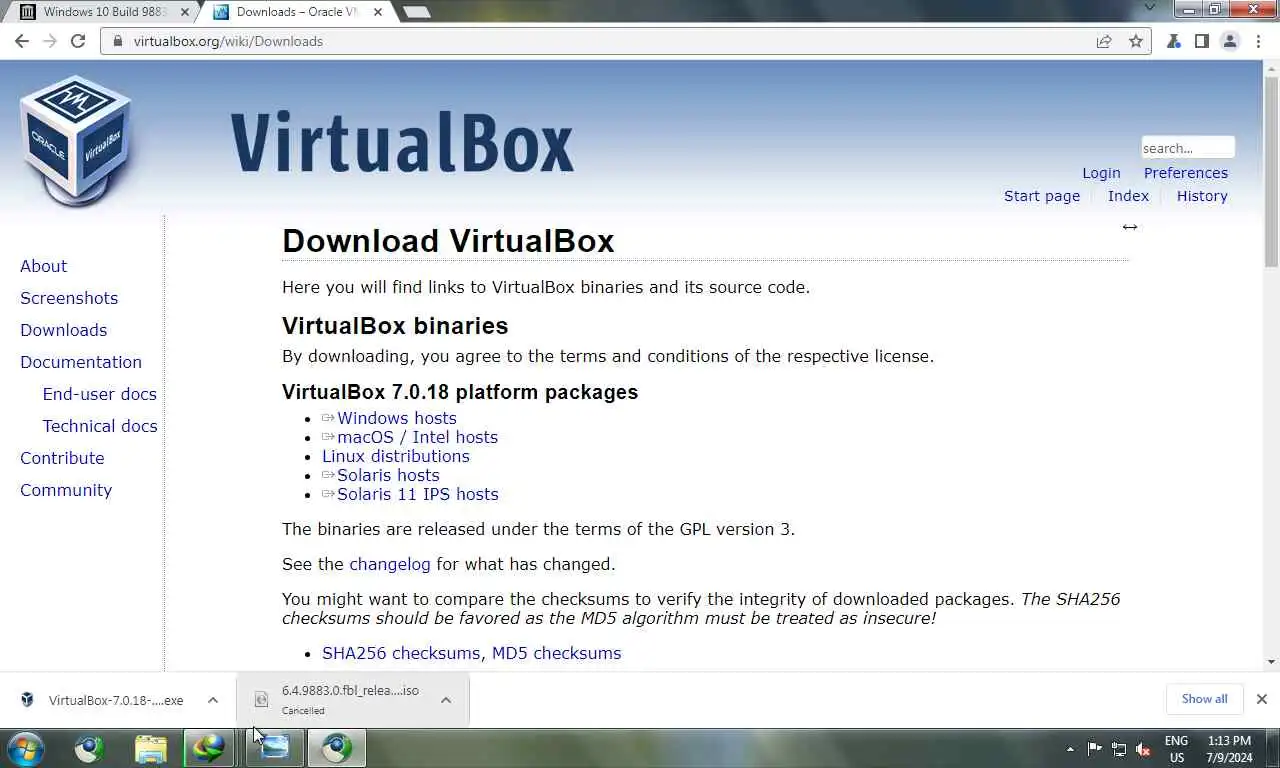The width and height of the screenshot is (1280, 768).
Task: Click the tab search chevron in title bar
Action: click(x=1150, y=8)
